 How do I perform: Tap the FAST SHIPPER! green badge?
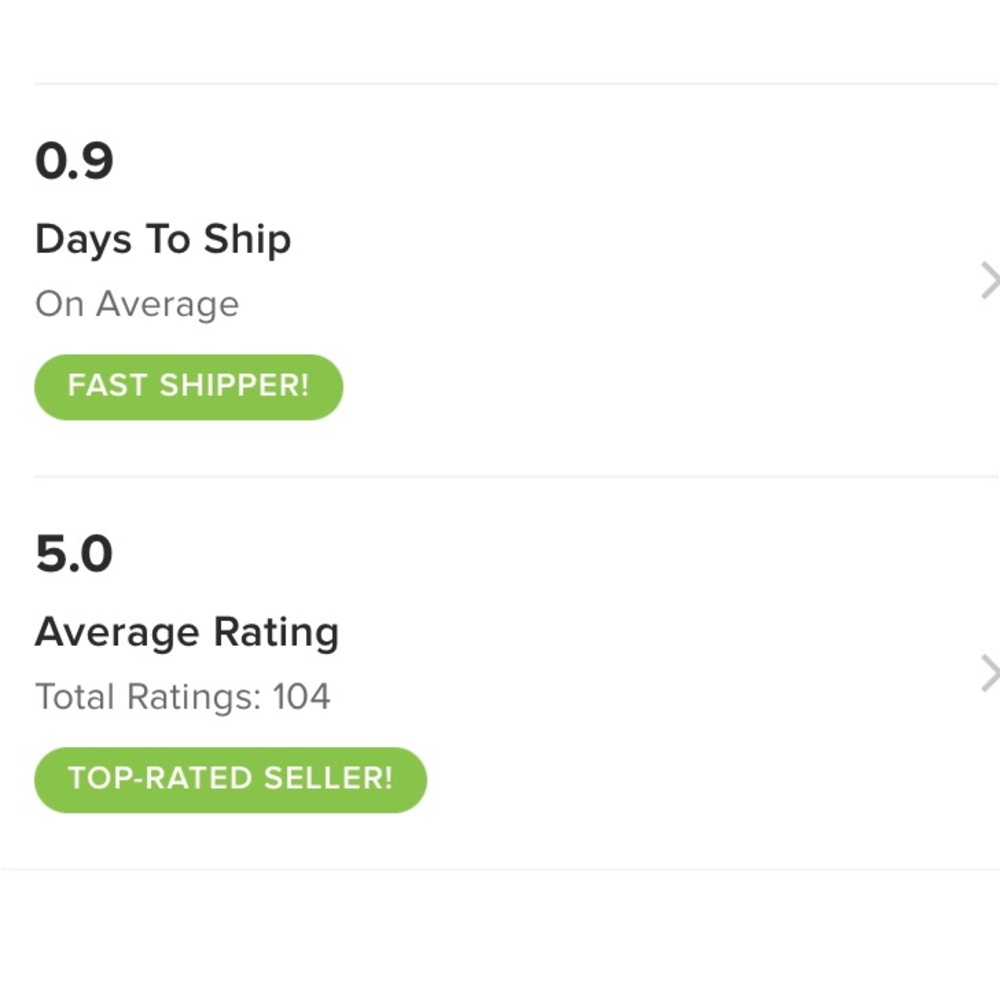[189, 386]
